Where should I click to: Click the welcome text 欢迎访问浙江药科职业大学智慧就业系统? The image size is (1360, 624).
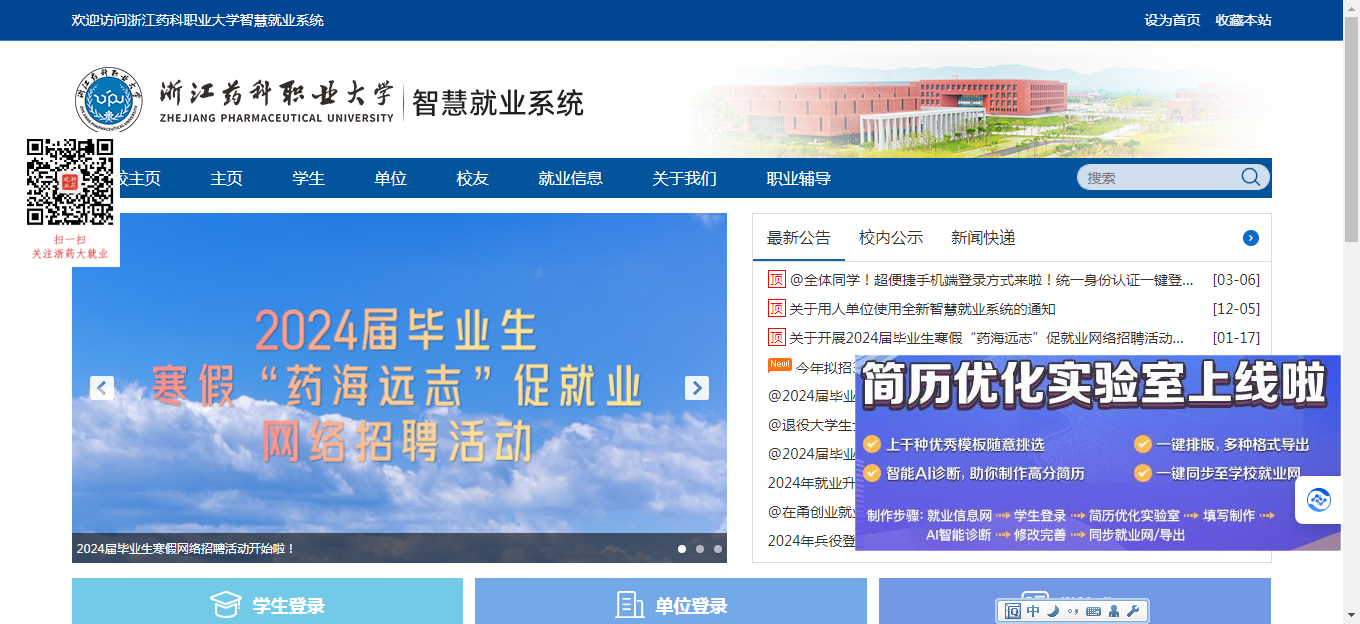[198, 20]
